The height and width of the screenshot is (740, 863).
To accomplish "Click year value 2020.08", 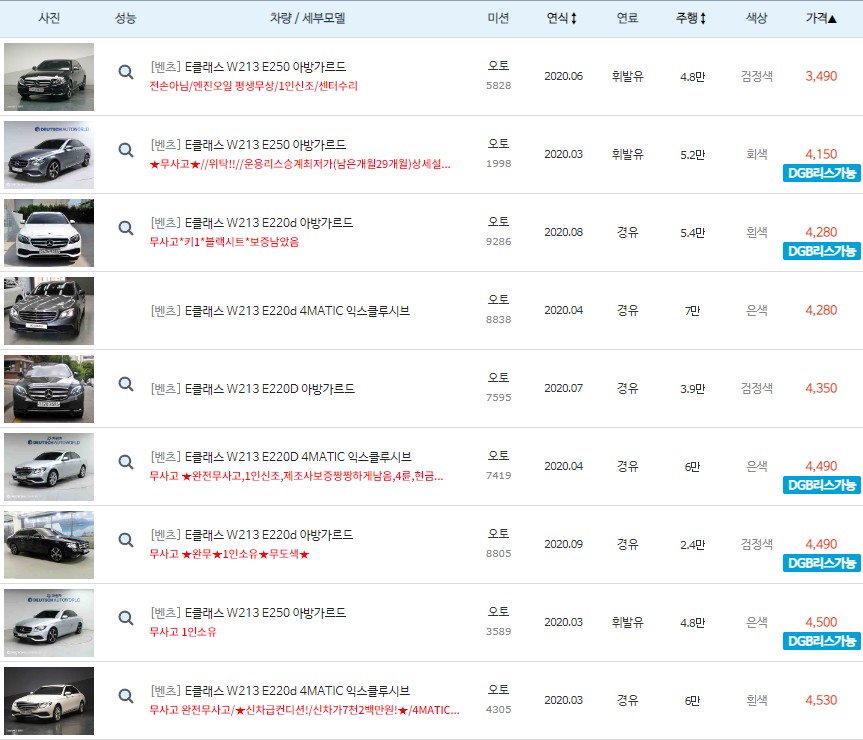I will tap(563, 232).
